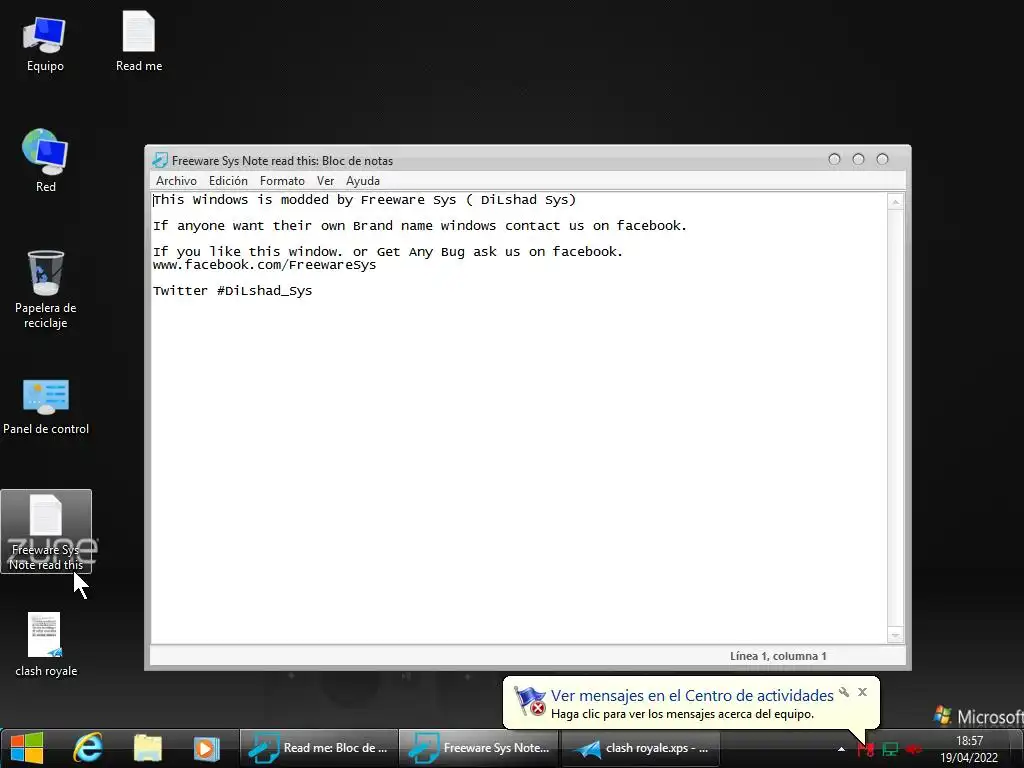Open the Windows Start button

click(26, 748)
